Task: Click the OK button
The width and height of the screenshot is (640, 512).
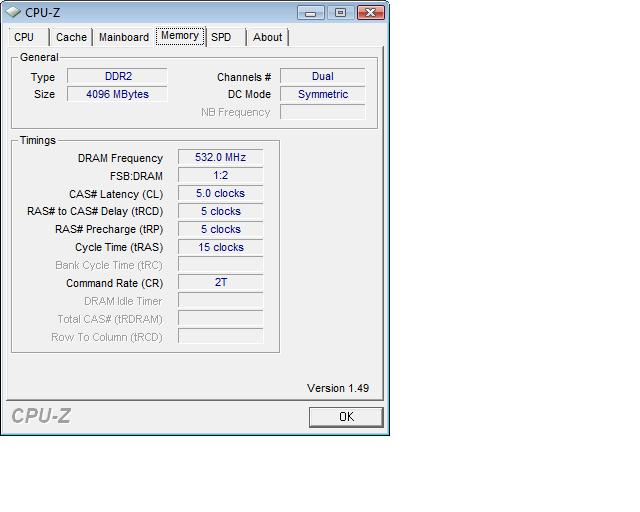Action: [346, 417]
